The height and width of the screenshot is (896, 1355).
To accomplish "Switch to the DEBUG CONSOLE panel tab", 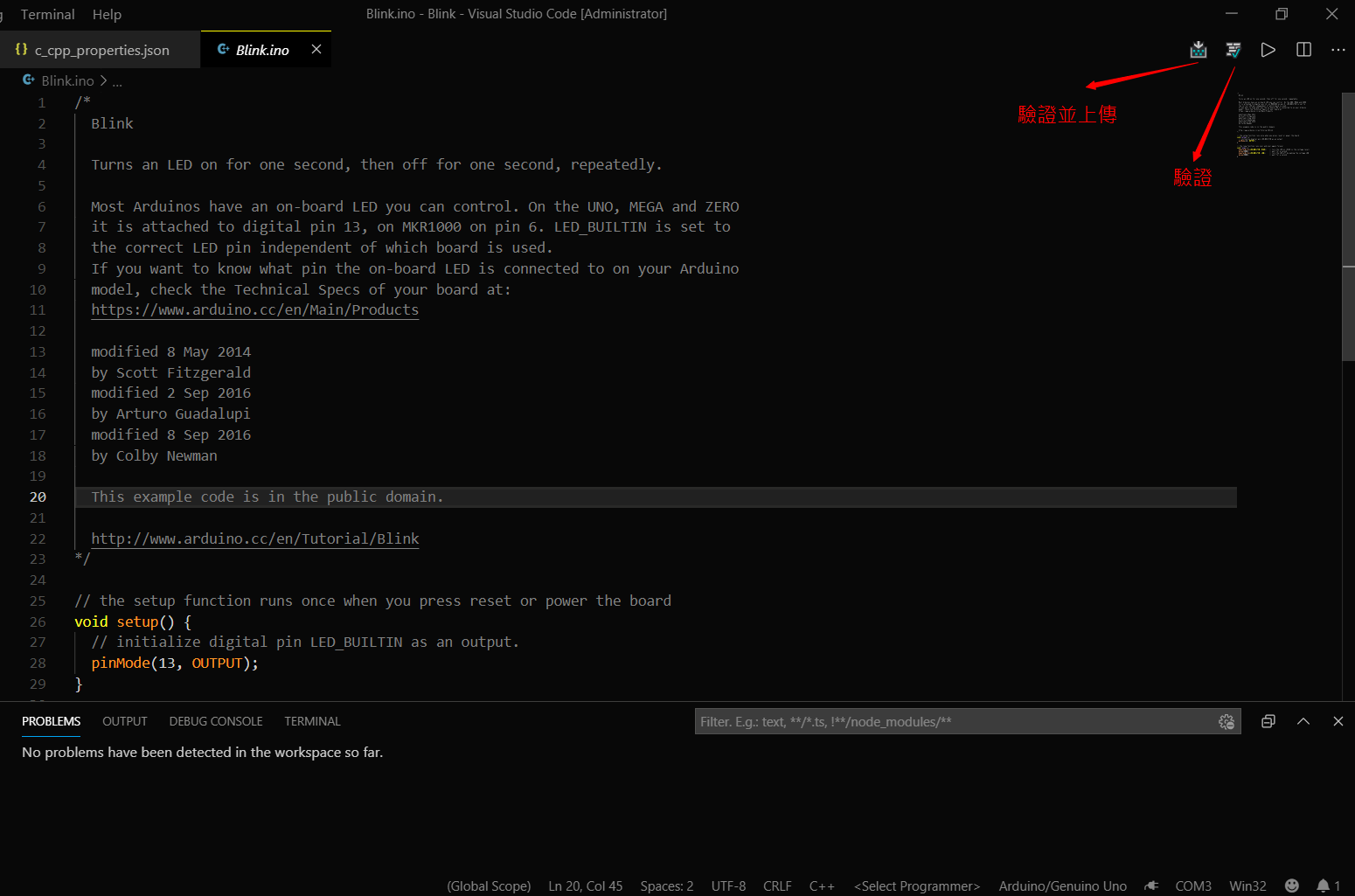I will click(x=216, y=721).
